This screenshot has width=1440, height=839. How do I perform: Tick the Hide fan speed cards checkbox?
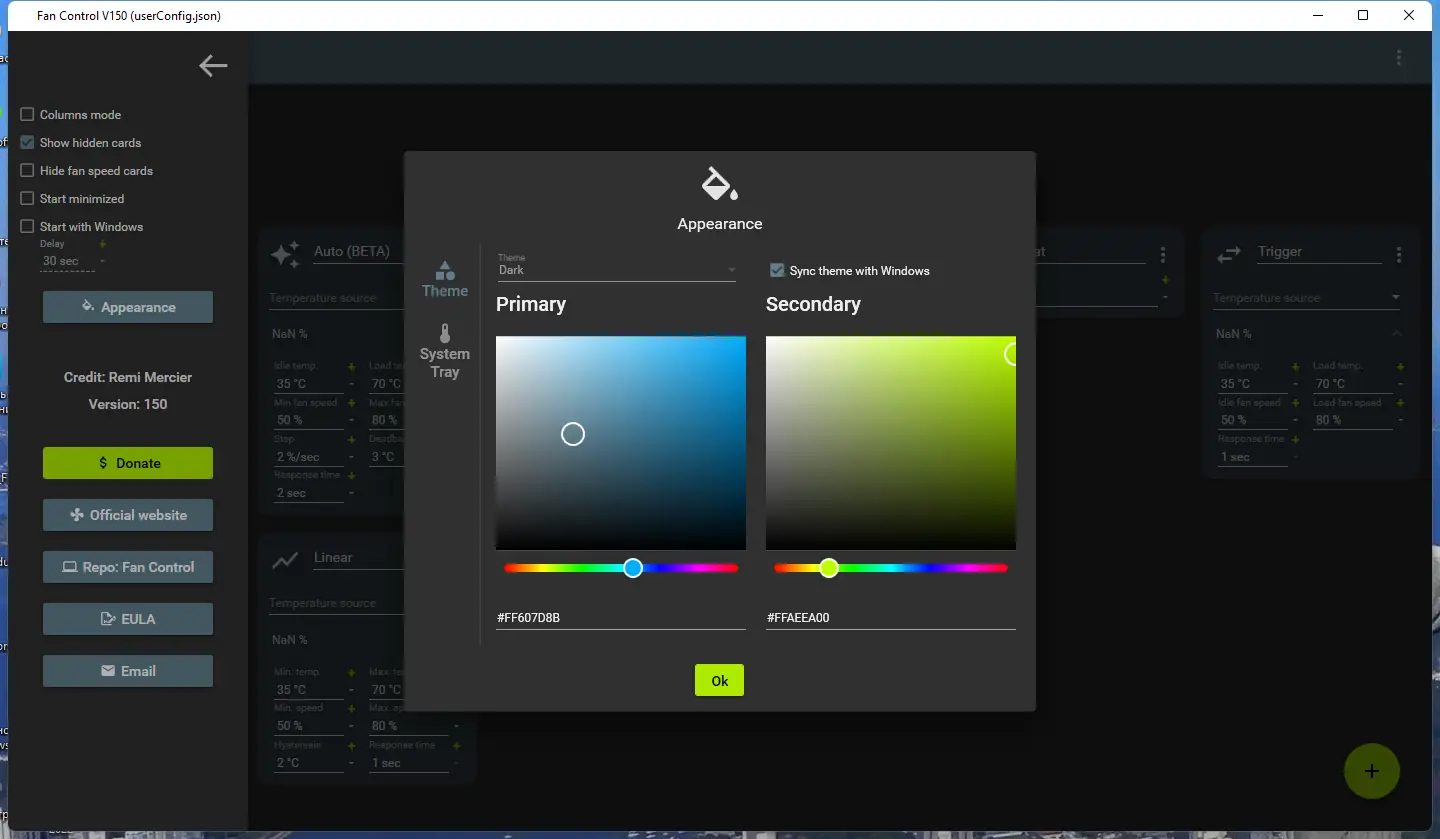(27, 171)
